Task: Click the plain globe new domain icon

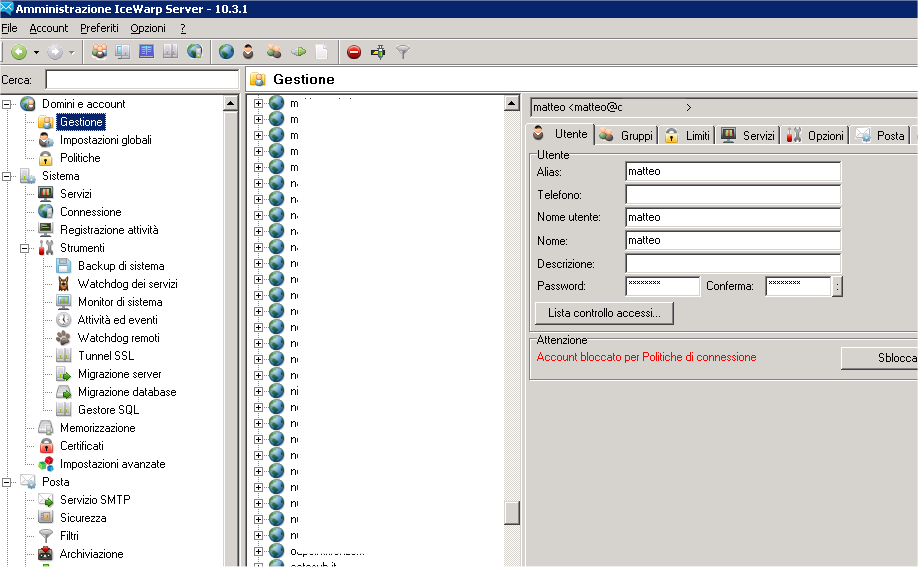Action: (x=227, y=52)
